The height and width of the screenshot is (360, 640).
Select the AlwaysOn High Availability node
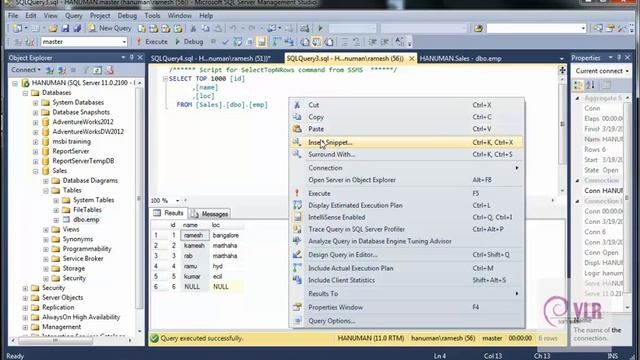tap(81, 317)
